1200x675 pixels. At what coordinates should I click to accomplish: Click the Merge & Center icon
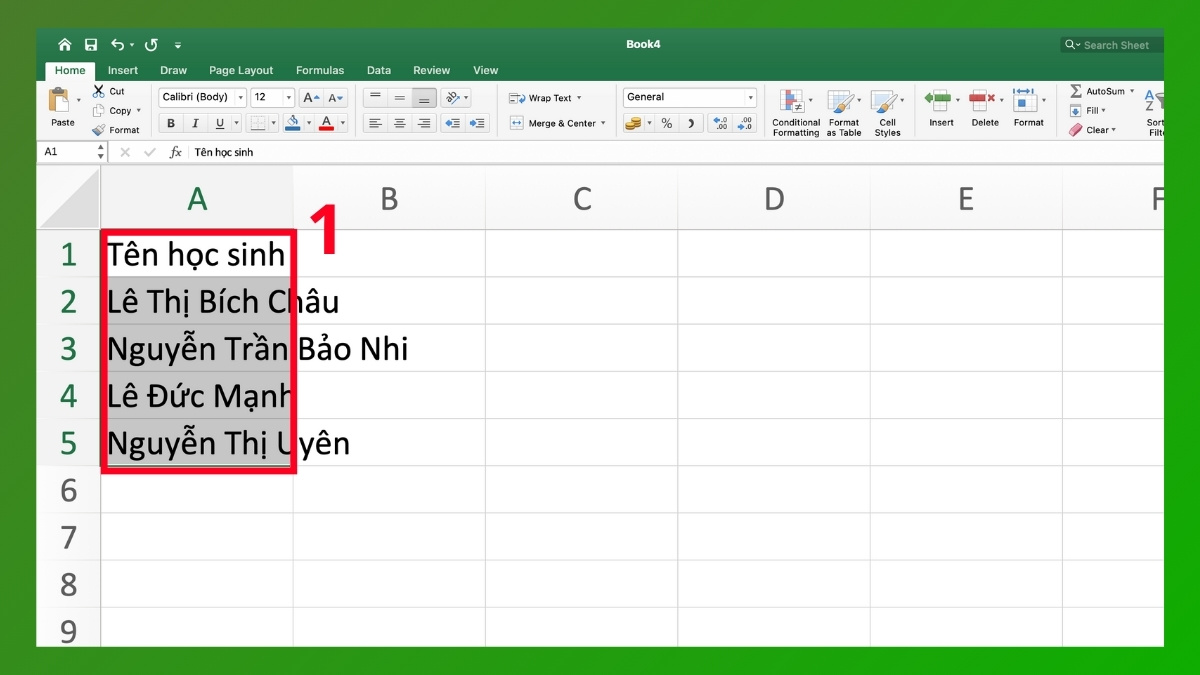[556, 123]
